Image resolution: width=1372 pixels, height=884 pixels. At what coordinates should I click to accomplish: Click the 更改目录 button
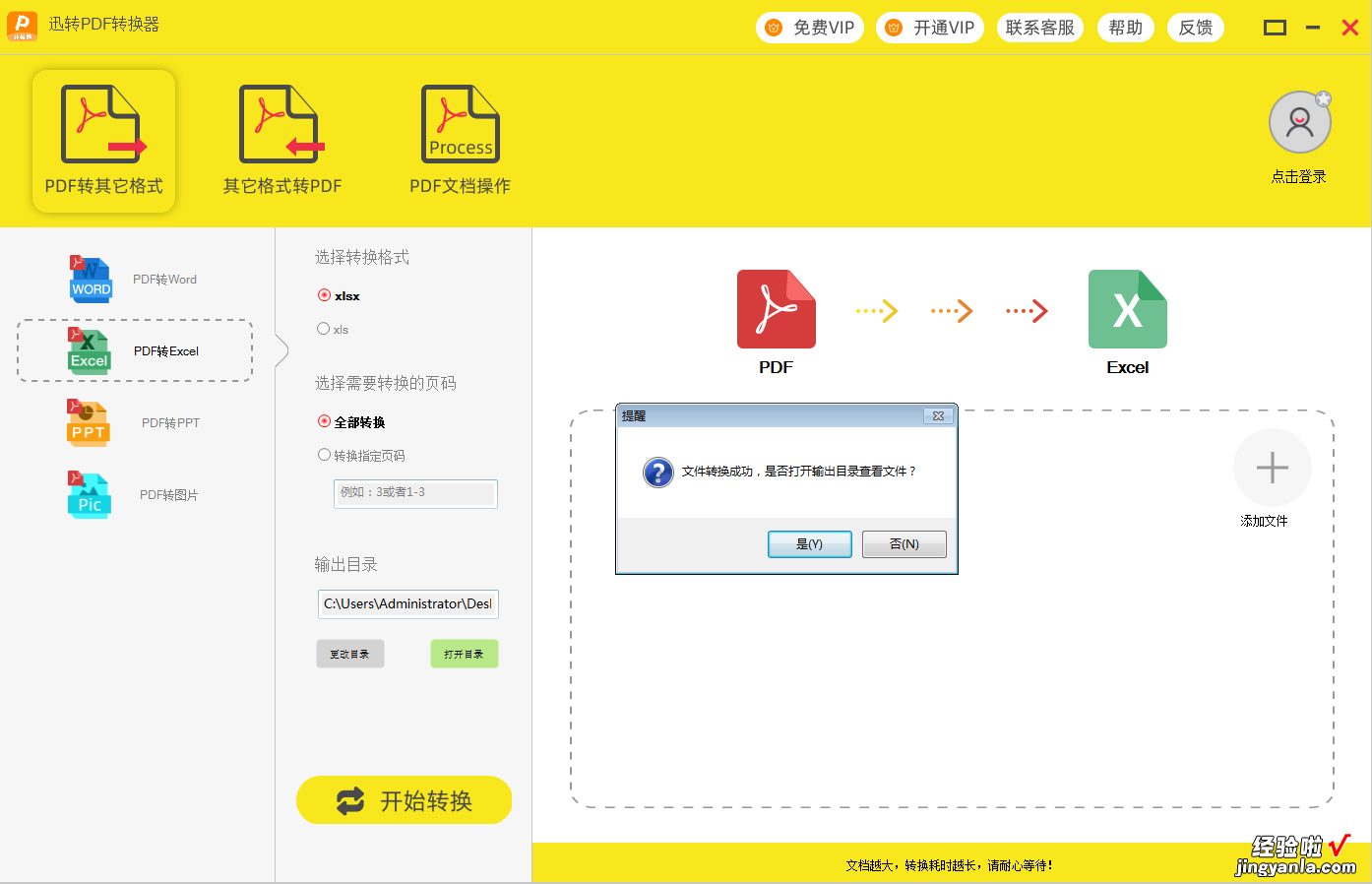tap(350, 654)
